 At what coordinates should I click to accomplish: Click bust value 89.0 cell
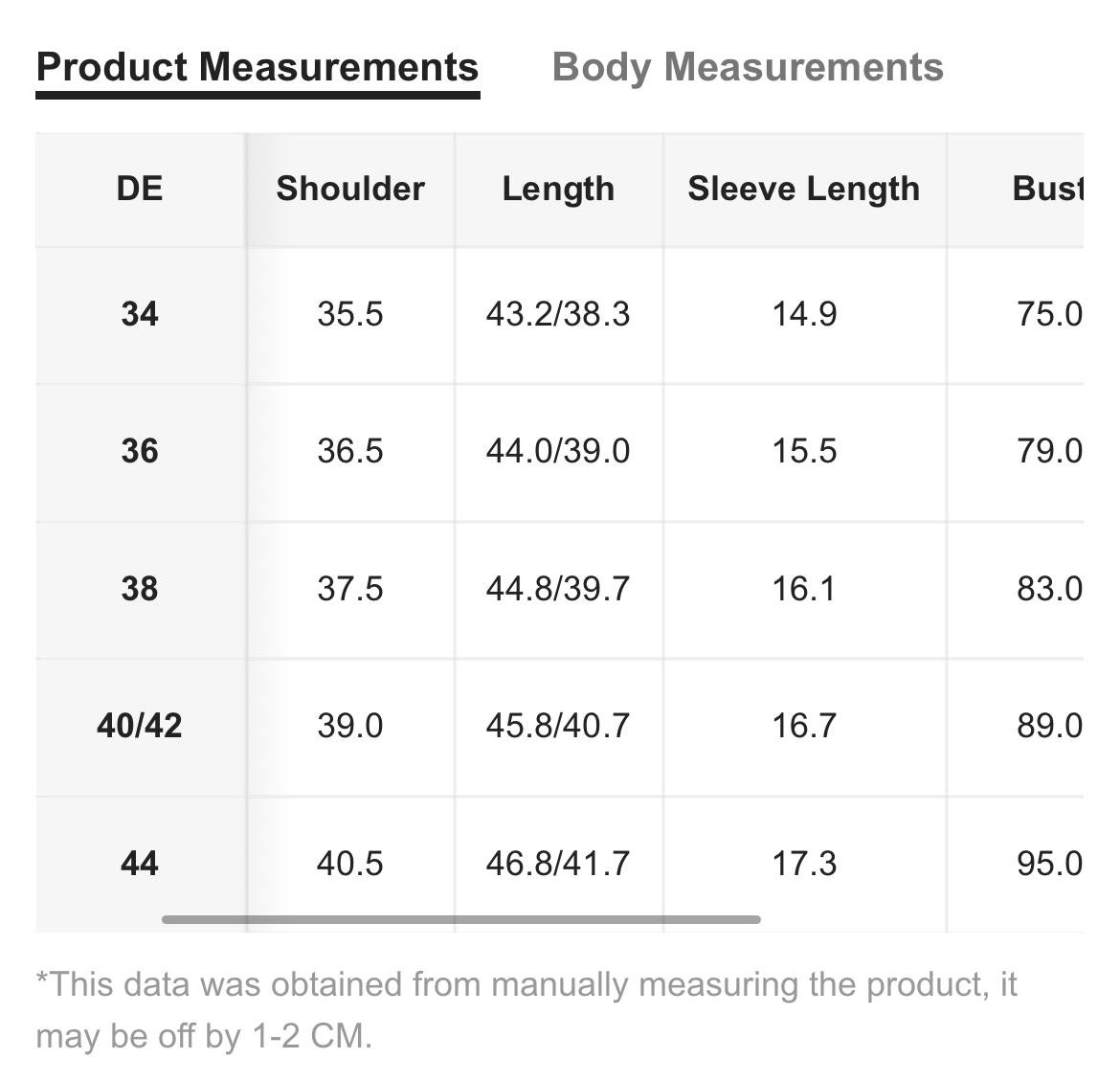pos(1016,727)
